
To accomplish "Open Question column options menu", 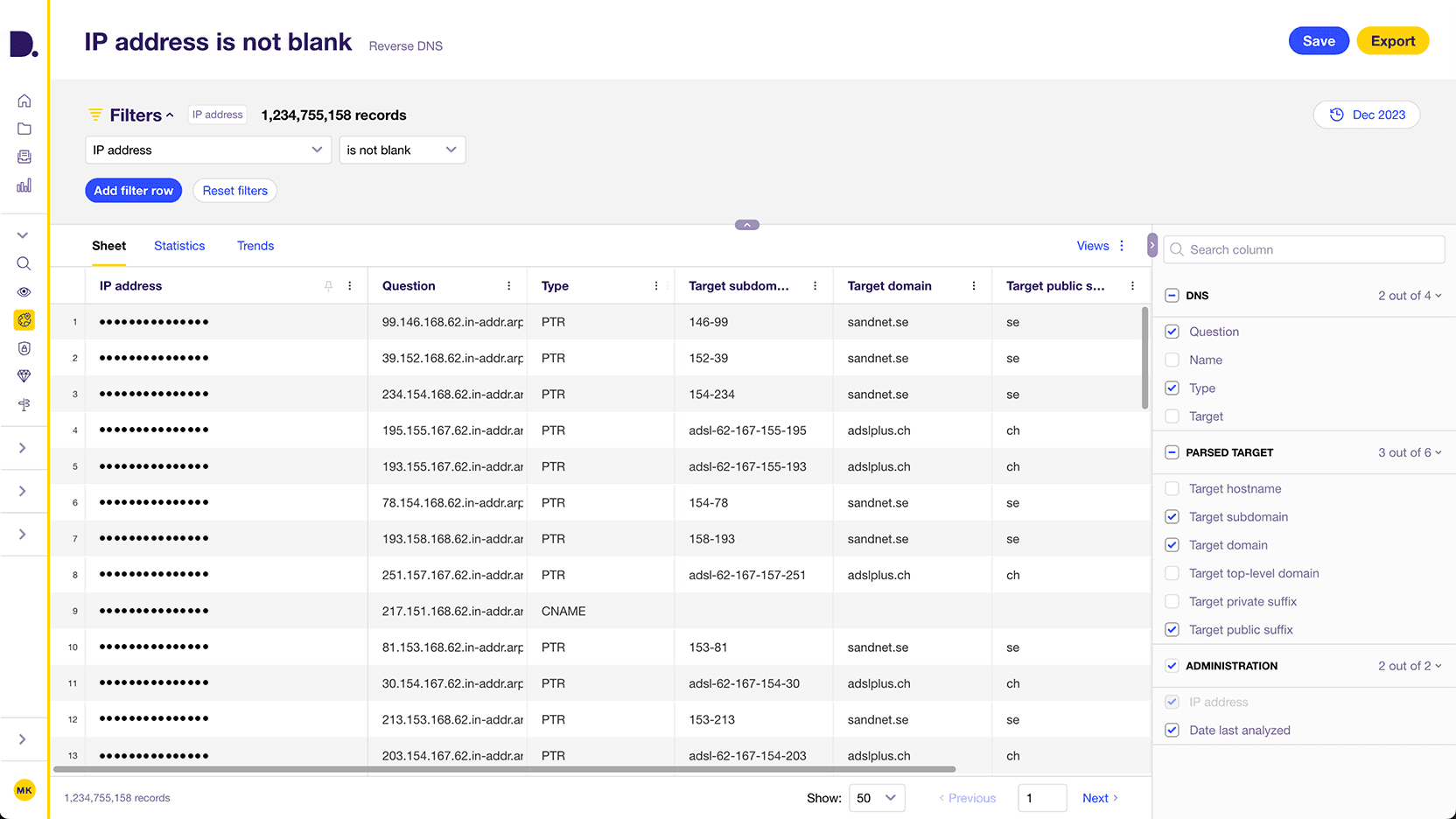I will (x=509, y=286).
